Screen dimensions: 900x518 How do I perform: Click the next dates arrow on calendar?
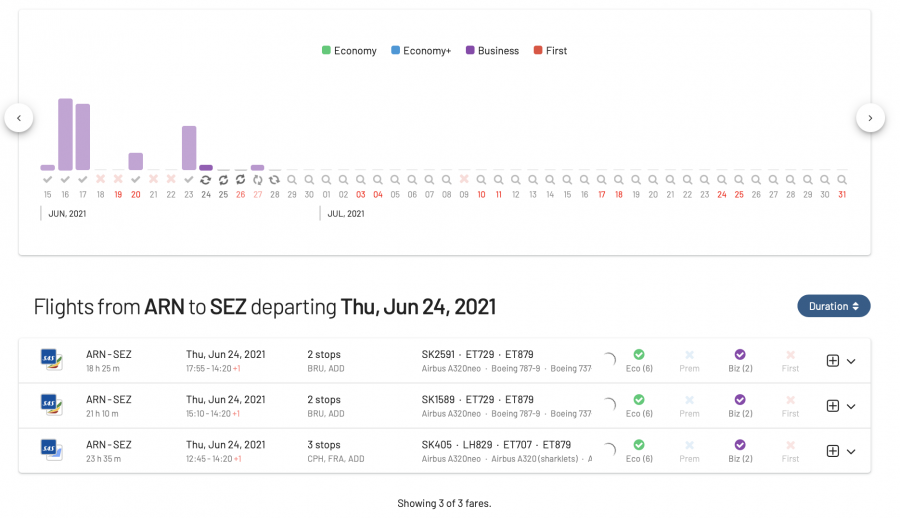point(870,118)
